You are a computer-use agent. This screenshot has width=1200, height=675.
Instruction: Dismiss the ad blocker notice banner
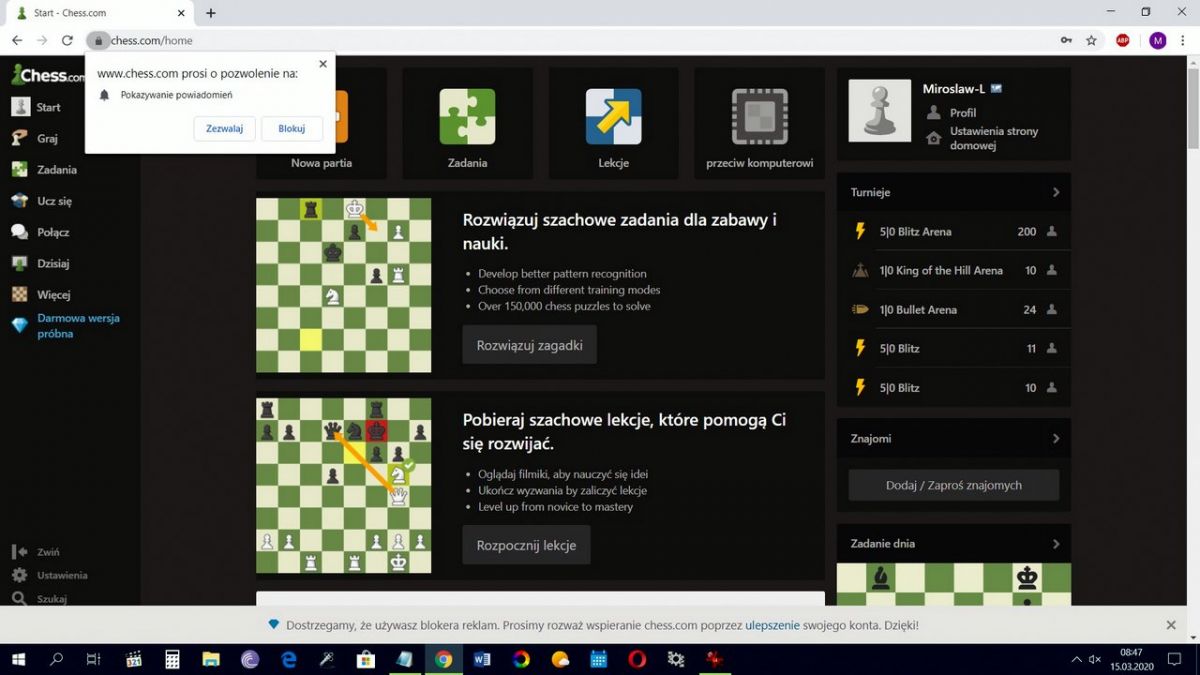pyautogui.click(x=1171, y=625)
